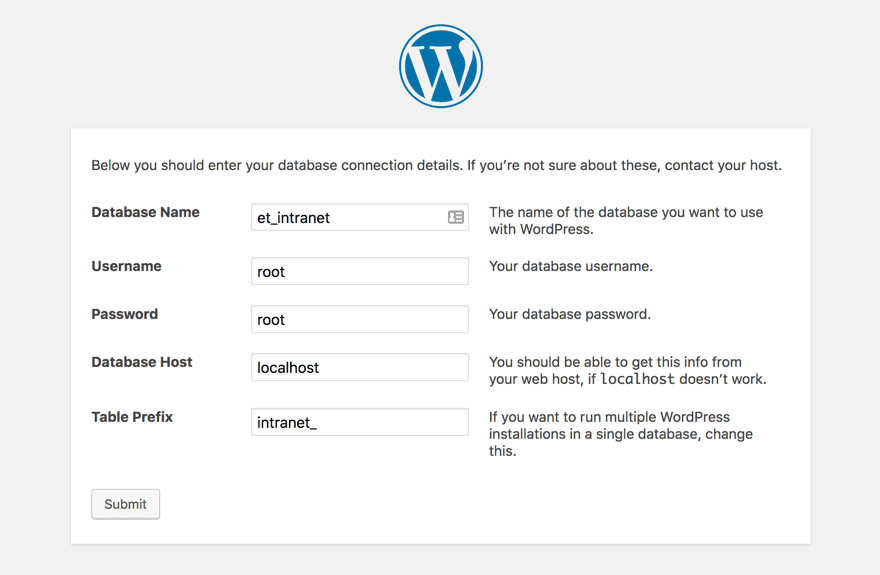Screen dimensions: 880x575
Task: Click the 'Your database username.' help text
Action: [x=570, y=266]
